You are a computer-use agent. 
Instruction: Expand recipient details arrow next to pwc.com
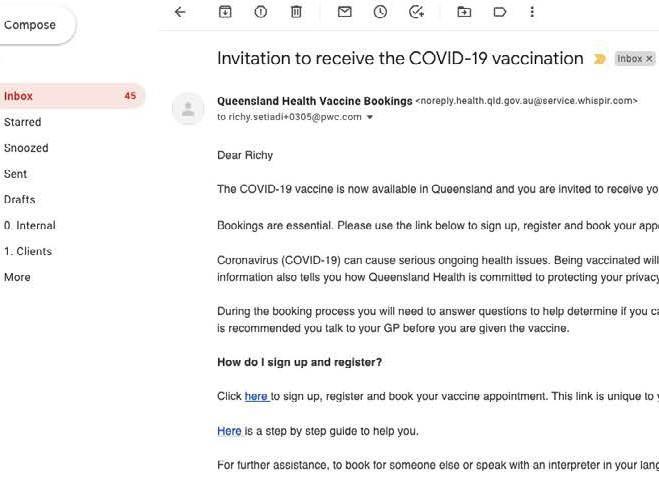(370, 117)
